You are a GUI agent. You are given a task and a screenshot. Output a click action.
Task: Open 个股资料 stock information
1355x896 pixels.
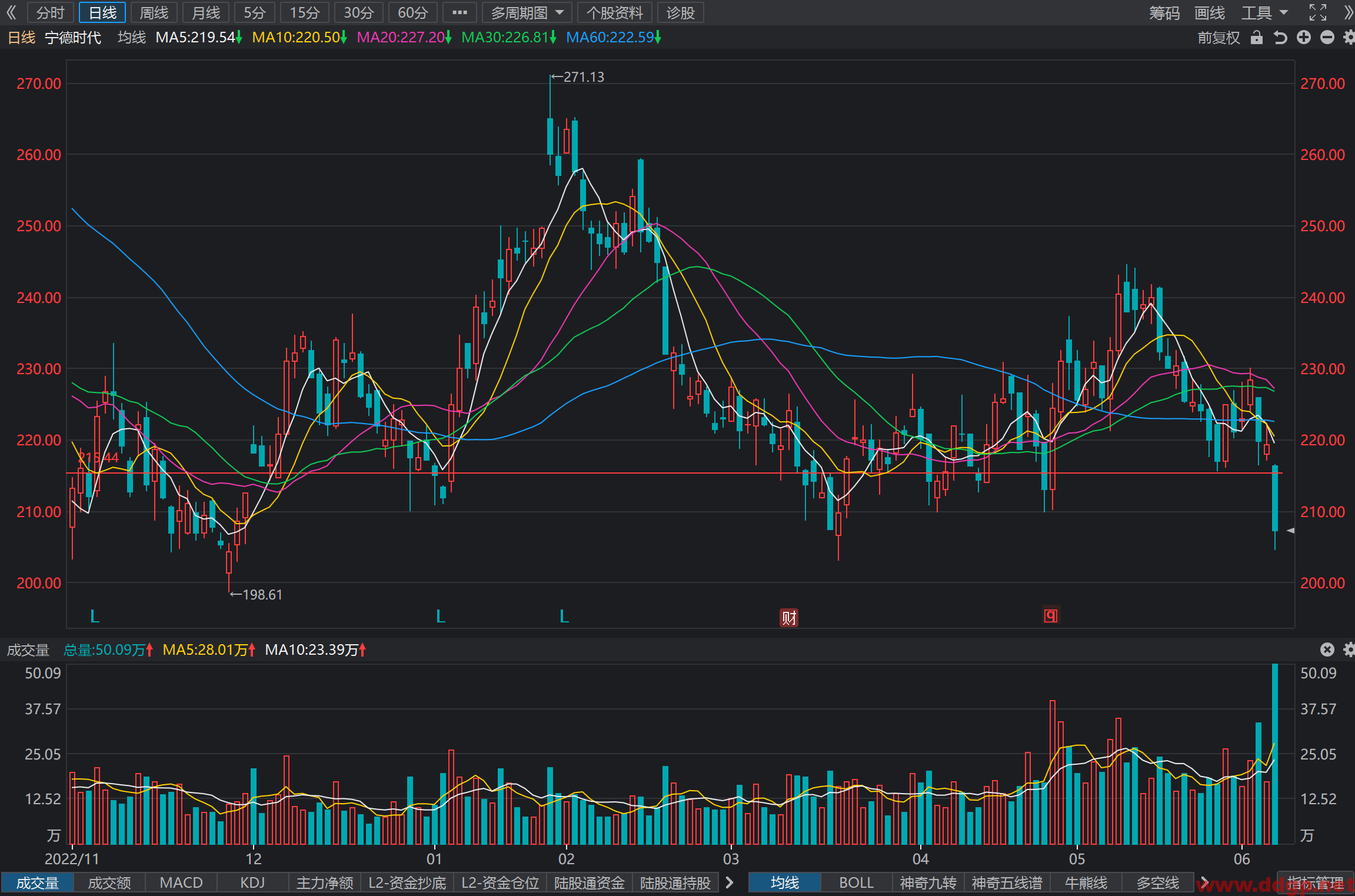[614, 12]
